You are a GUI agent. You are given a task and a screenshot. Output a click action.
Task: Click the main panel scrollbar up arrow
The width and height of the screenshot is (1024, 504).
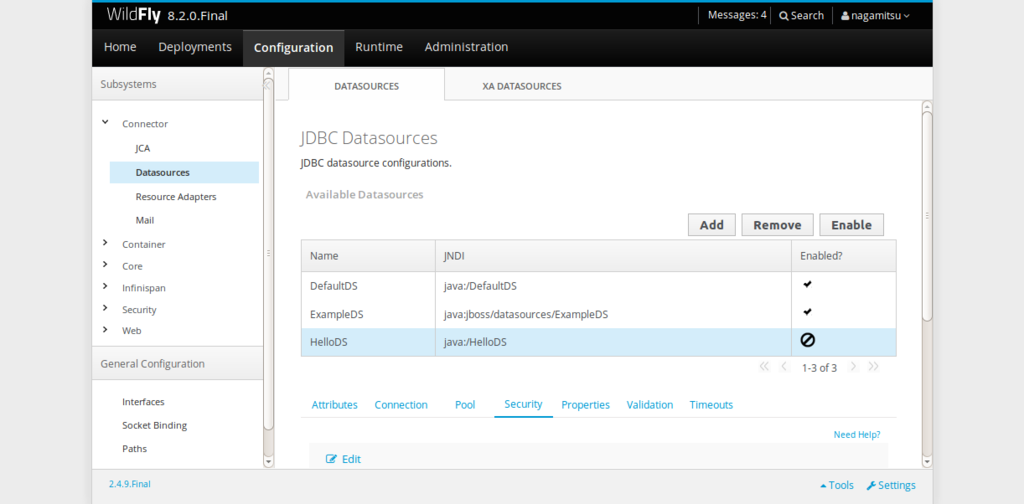927,106
